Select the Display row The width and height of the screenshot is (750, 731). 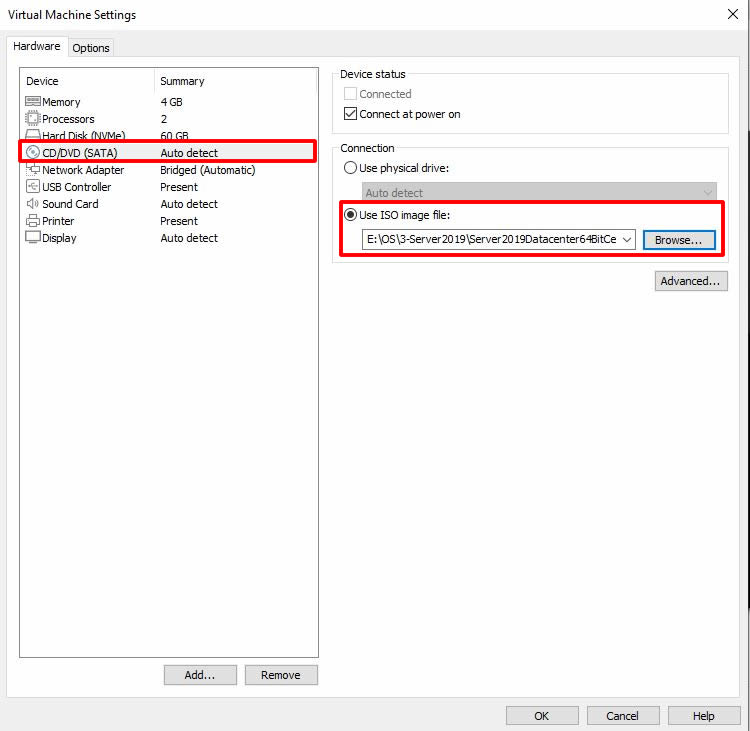[x=168, y=238]
